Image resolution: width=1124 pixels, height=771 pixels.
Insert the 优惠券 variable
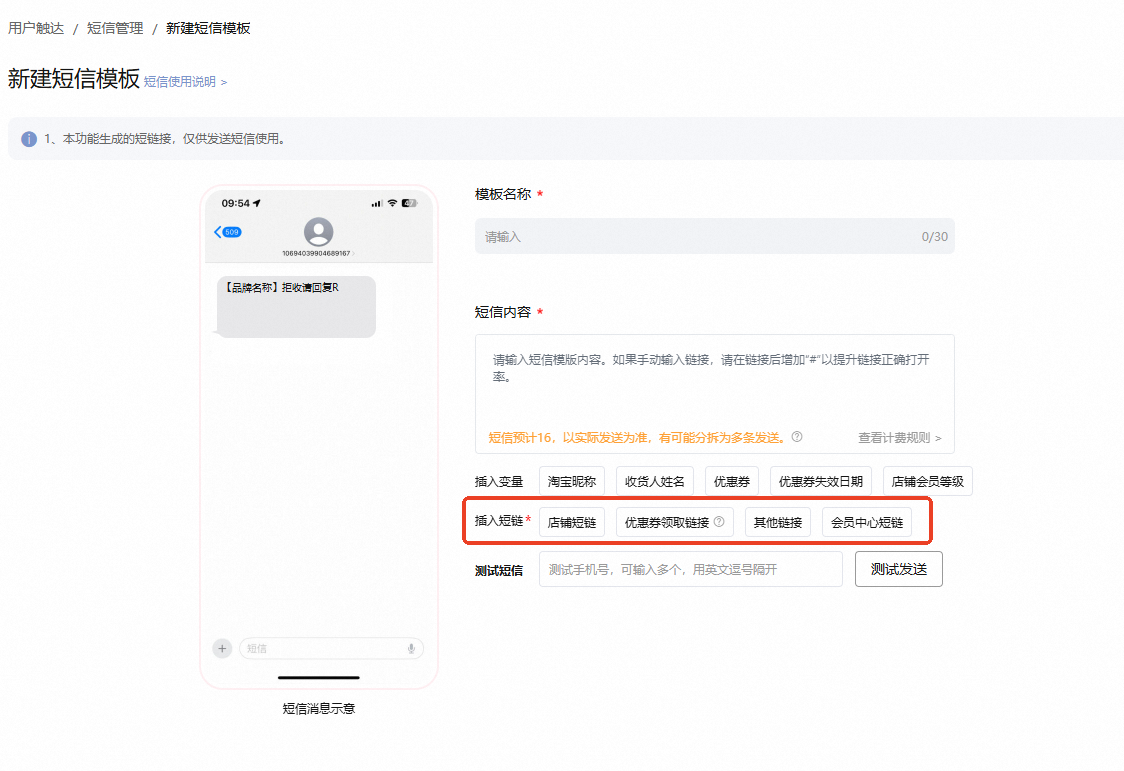(732, 482)
